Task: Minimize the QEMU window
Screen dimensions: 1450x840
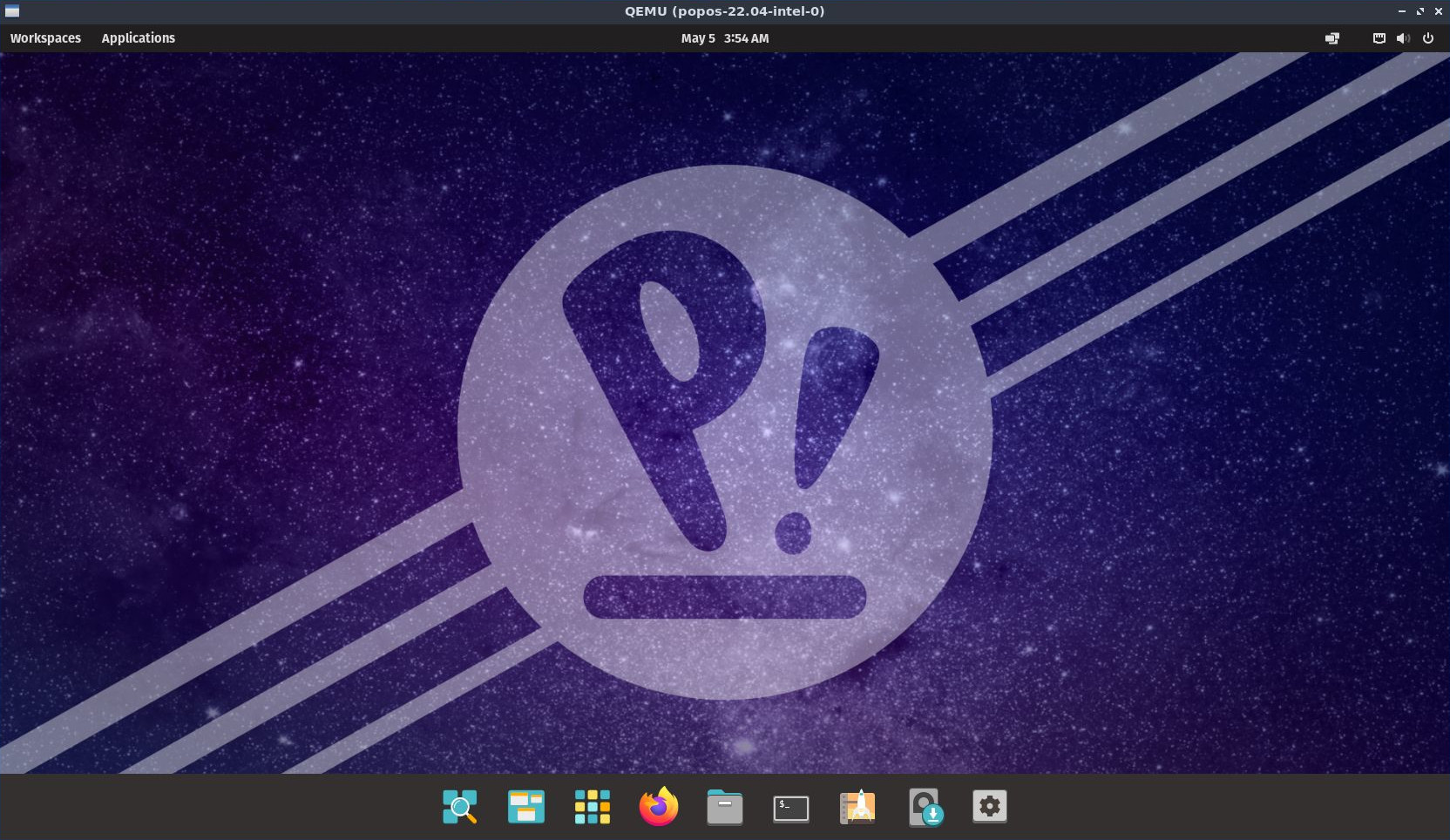Action: point(1401,11)
